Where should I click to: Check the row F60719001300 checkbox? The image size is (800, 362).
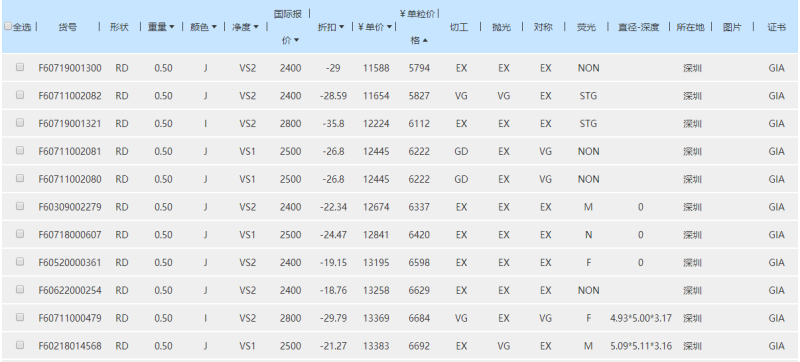tap(20, 67)
